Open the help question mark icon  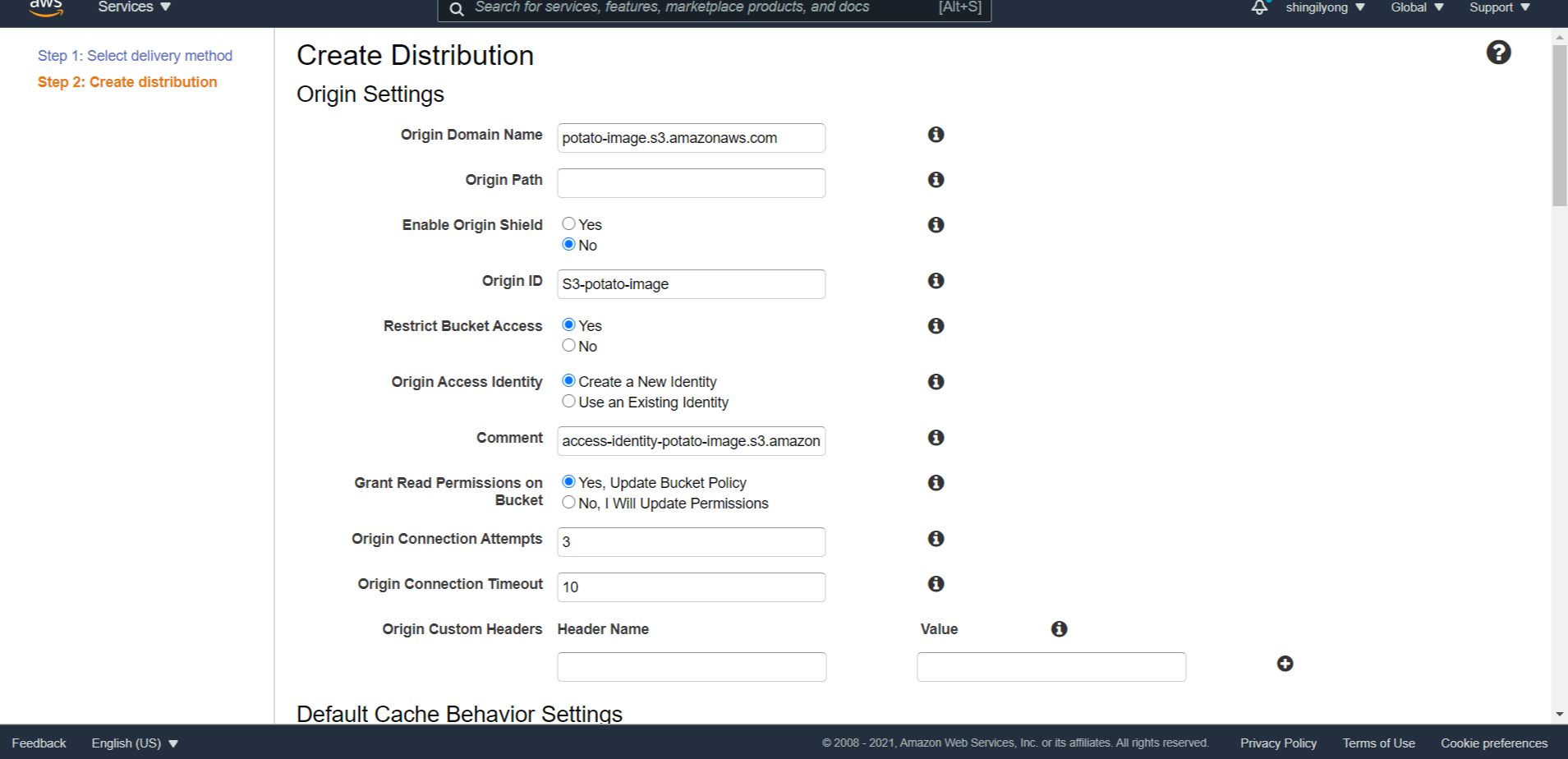point(1498,53)
